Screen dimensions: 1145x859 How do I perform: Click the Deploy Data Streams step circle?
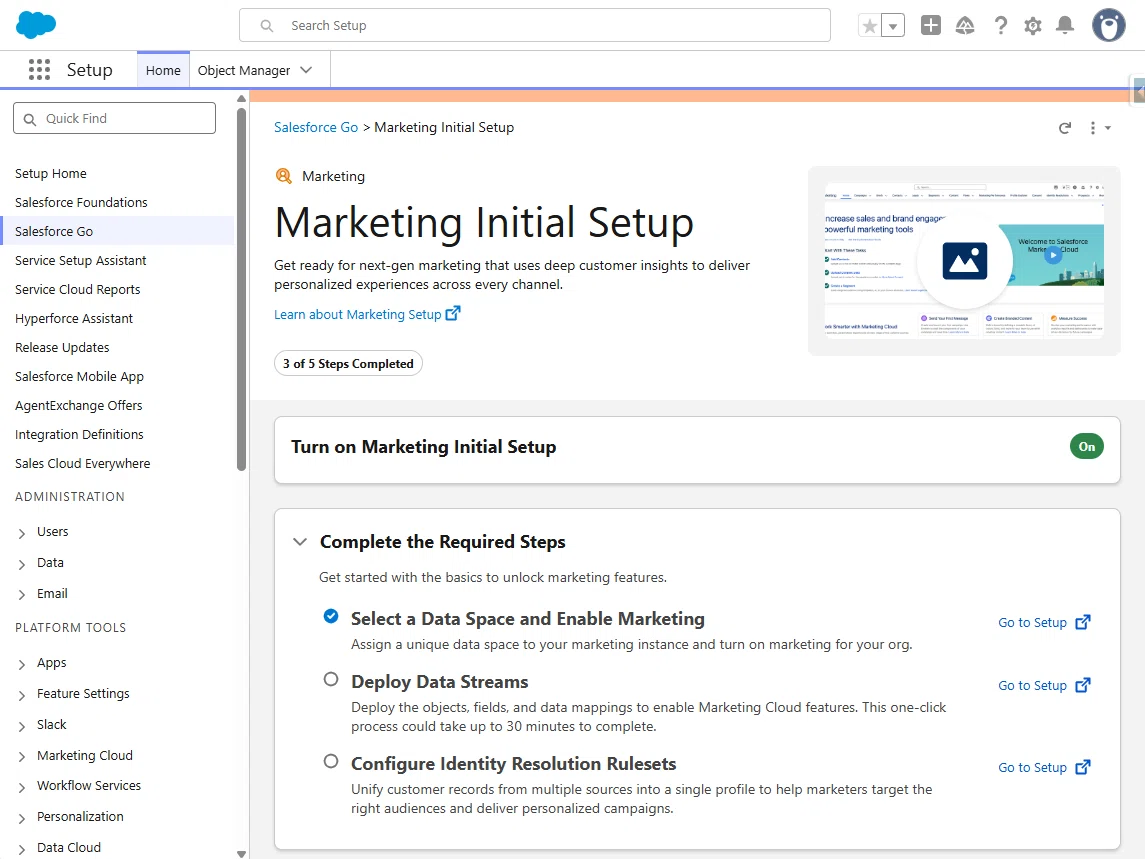point(331,679)
